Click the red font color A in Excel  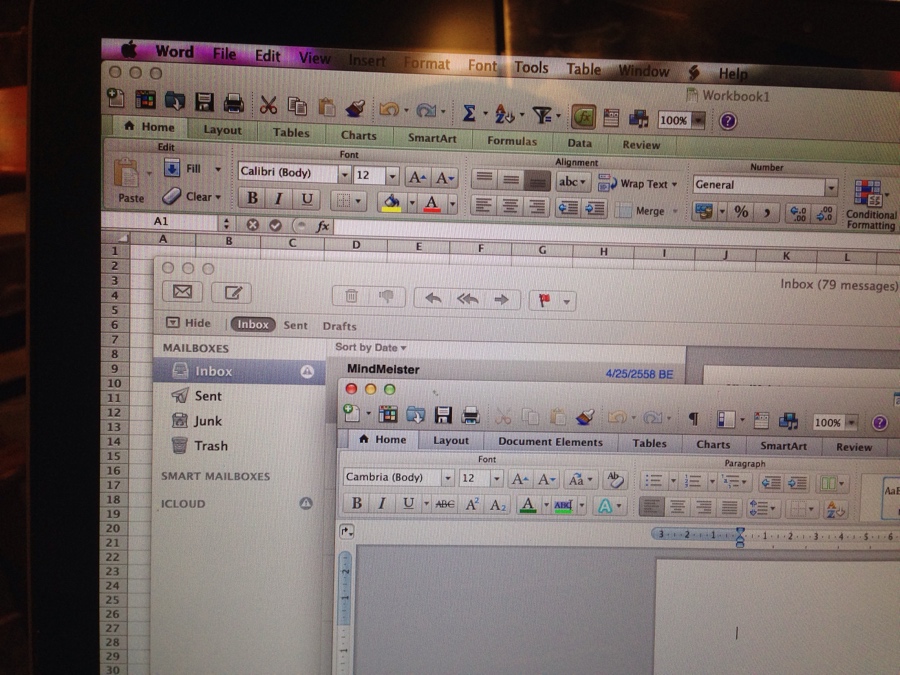point(432,203)
